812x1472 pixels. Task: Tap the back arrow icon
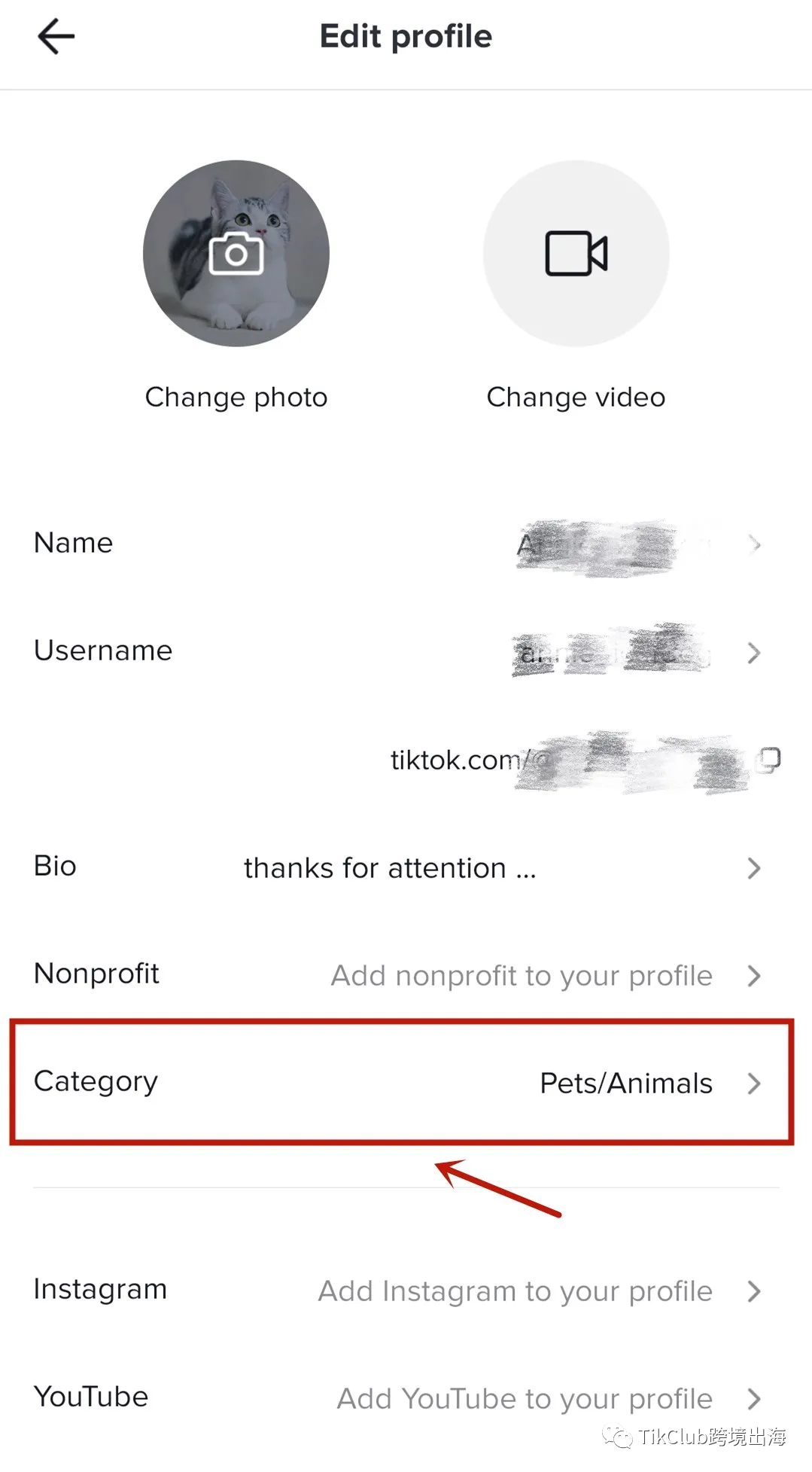pyautogui.click(x=56, y=36)
